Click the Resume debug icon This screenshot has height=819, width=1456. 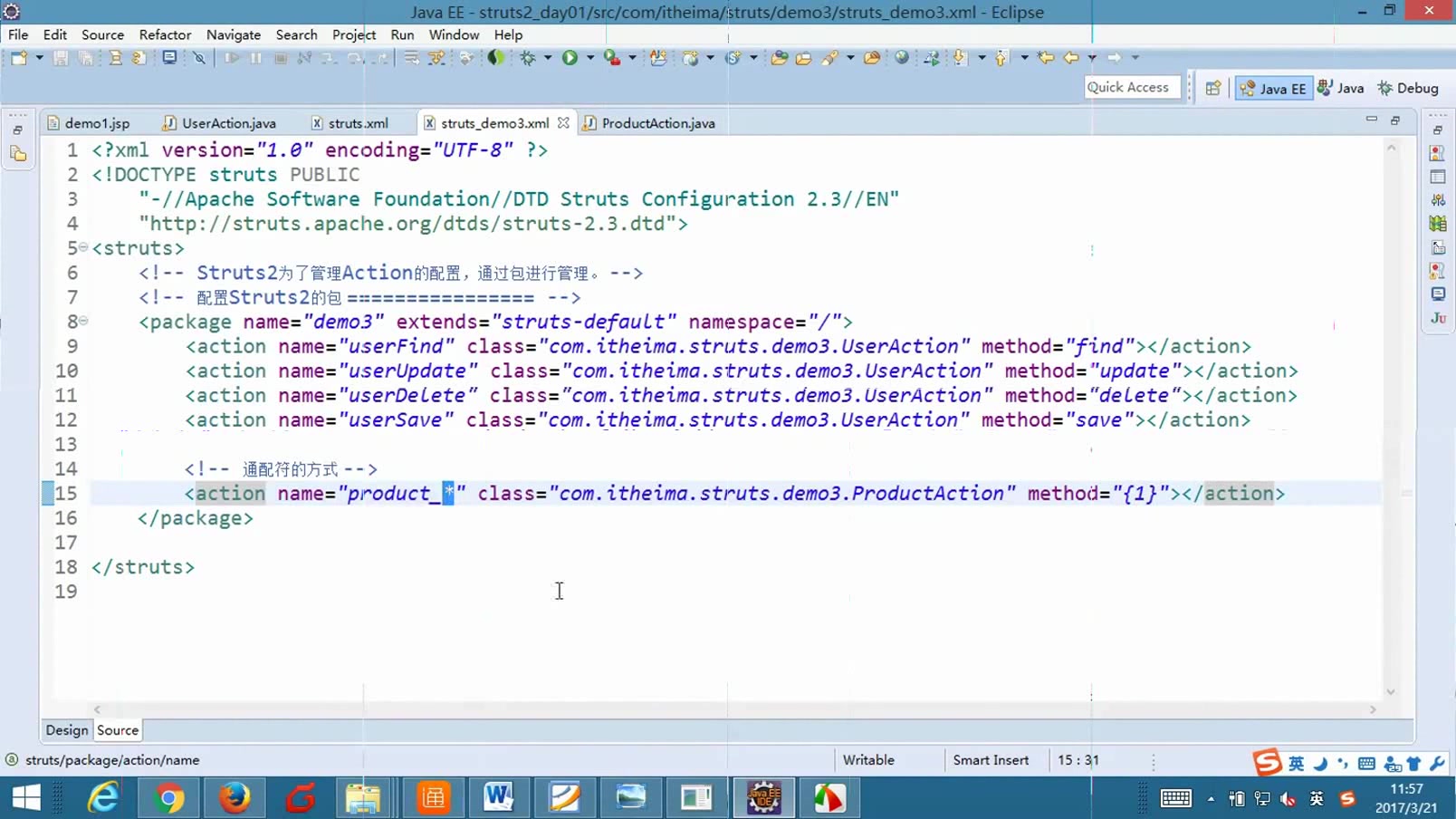tap(233, 58)
